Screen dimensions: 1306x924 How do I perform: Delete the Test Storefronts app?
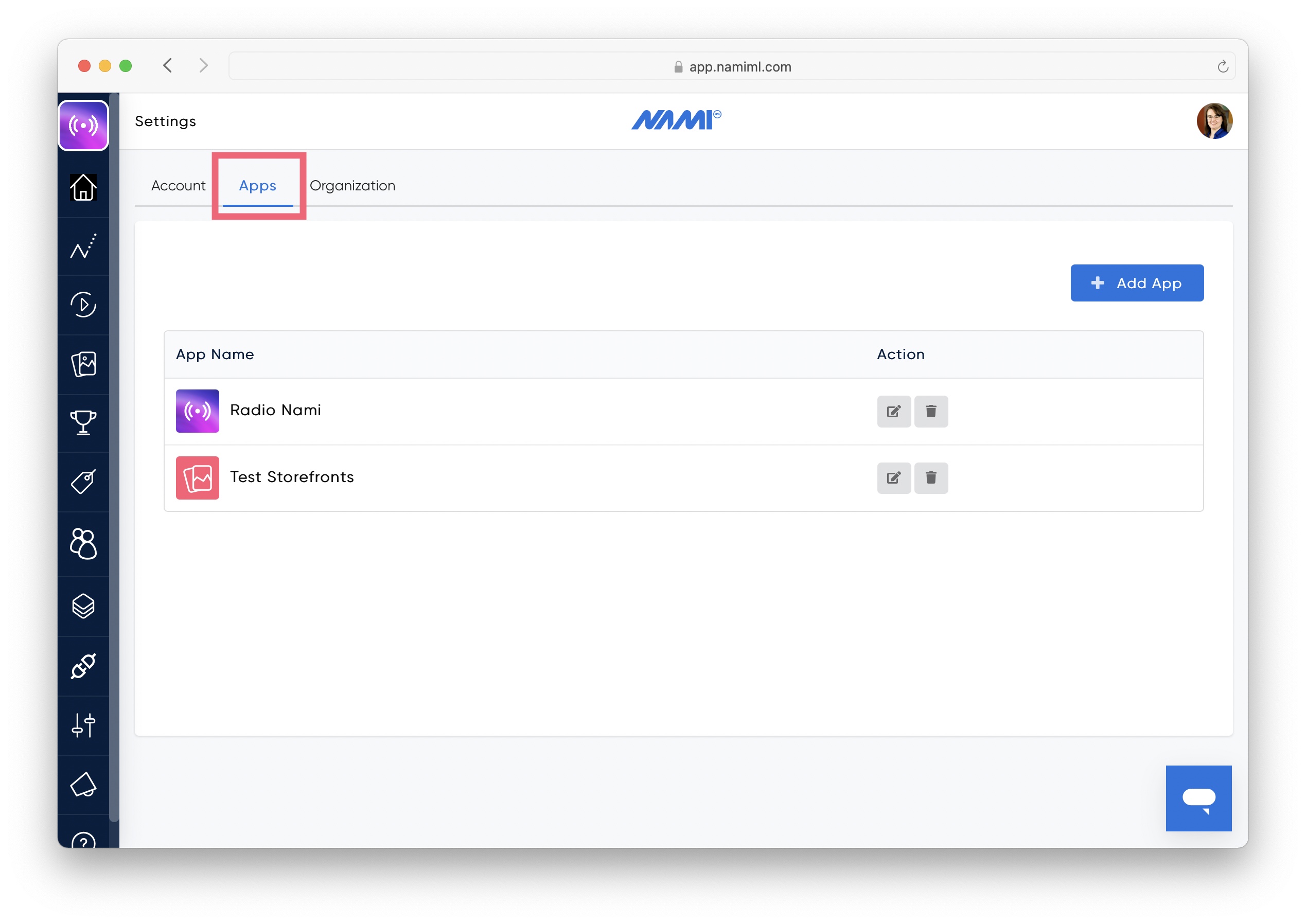(930, 477)
